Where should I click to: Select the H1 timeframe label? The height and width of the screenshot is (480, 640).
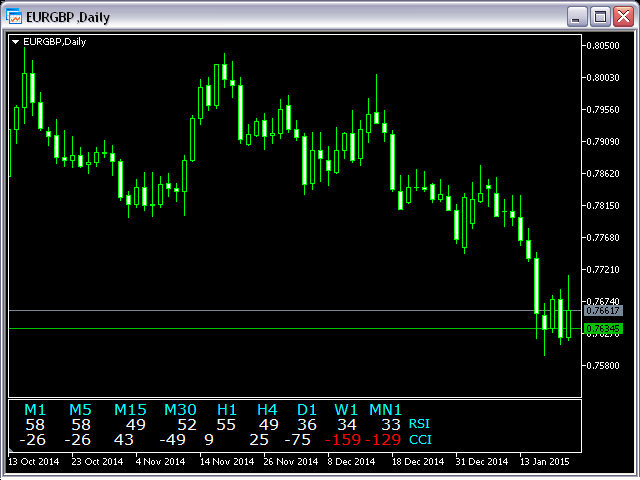pos(227,409)
